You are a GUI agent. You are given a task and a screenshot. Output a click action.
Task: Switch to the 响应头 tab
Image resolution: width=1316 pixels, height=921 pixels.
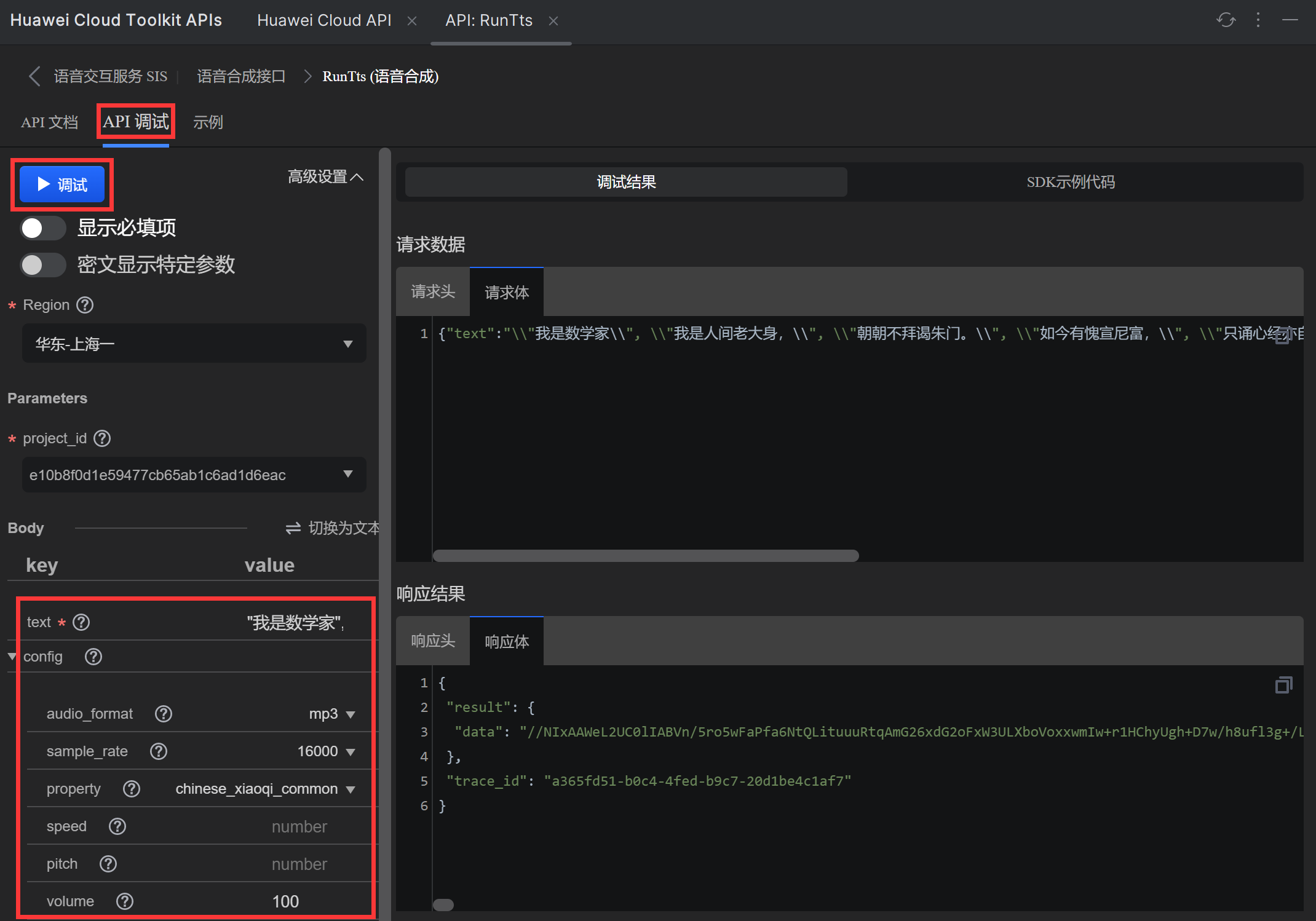433,641
